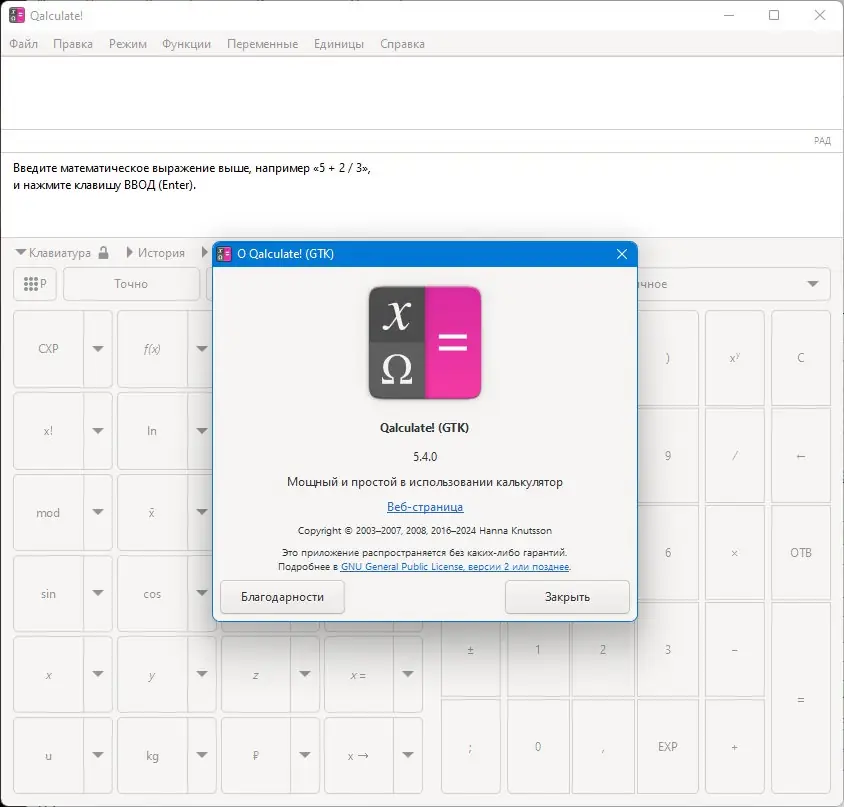Viewport: 844px width, 807px height.
Task: Click the backspace ← button
Action: coord(801,456)
